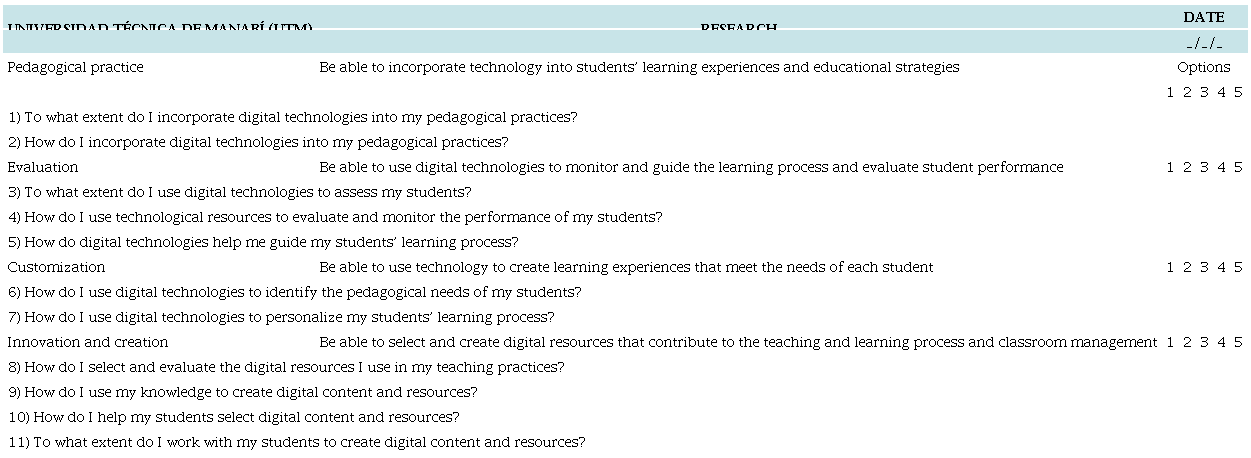This screenshot has height=458, width=1251.
Task: Click the Options column label
Action: click(1204, 68)
